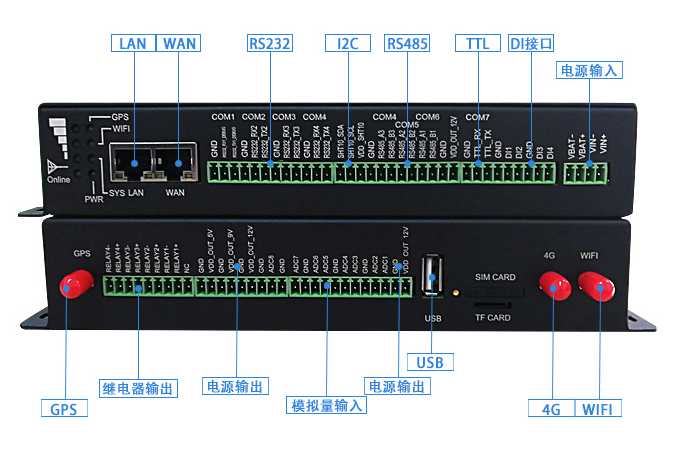Select the LAN label box at top
This screenshot has width=687, height=454.
132,43
